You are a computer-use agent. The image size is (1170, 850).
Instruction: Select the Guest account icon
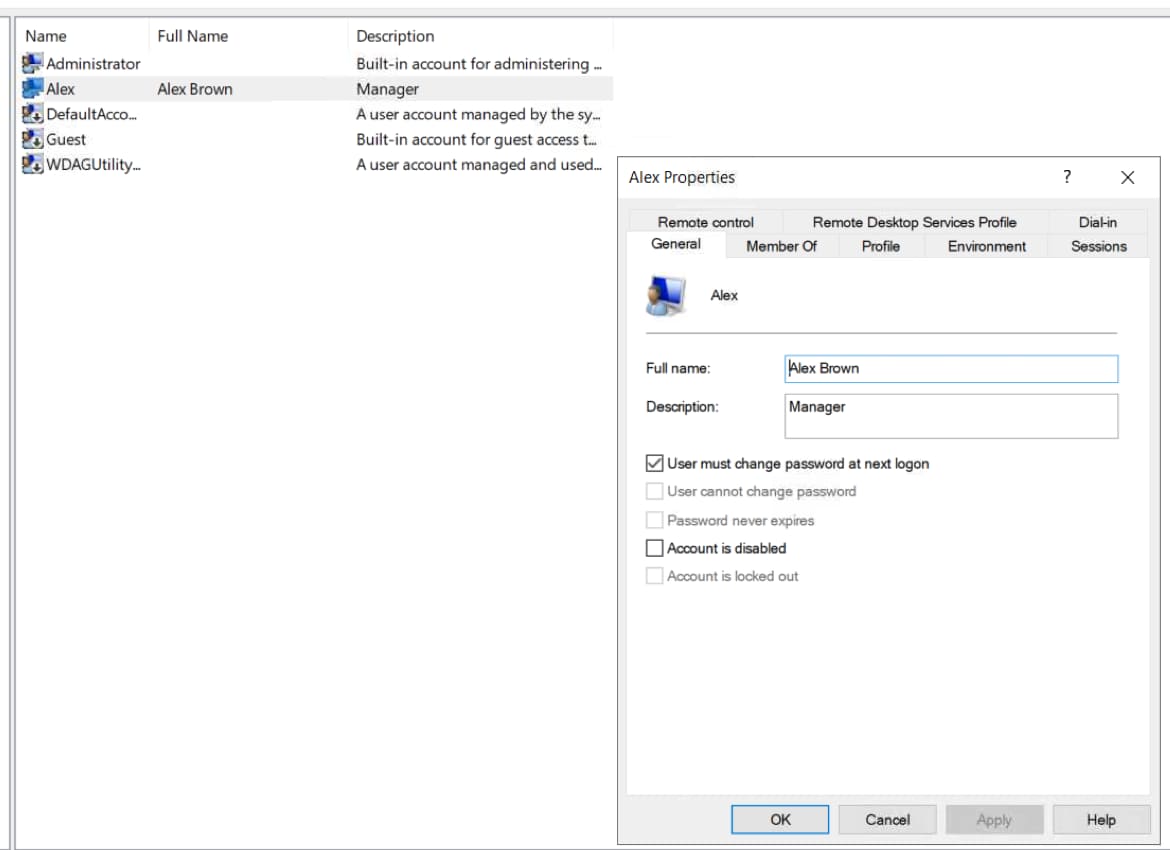[x=33, y=140]
